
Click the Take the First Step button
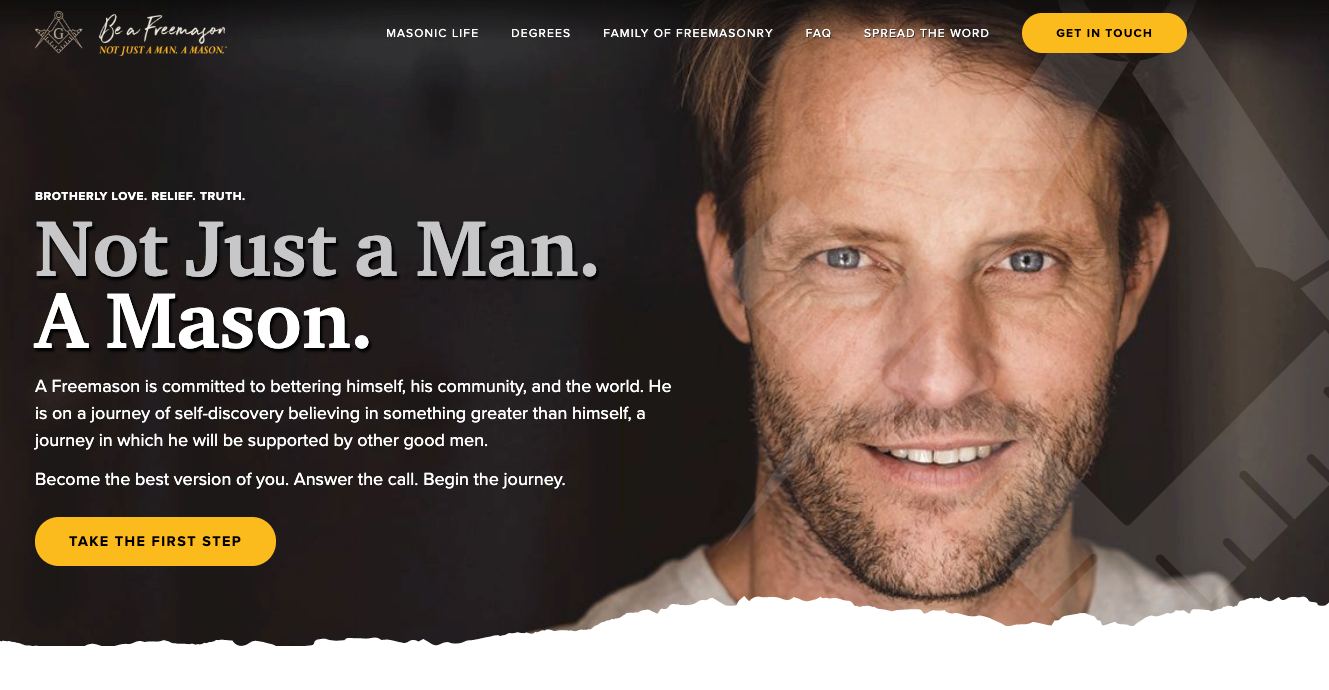coord(155,541)
